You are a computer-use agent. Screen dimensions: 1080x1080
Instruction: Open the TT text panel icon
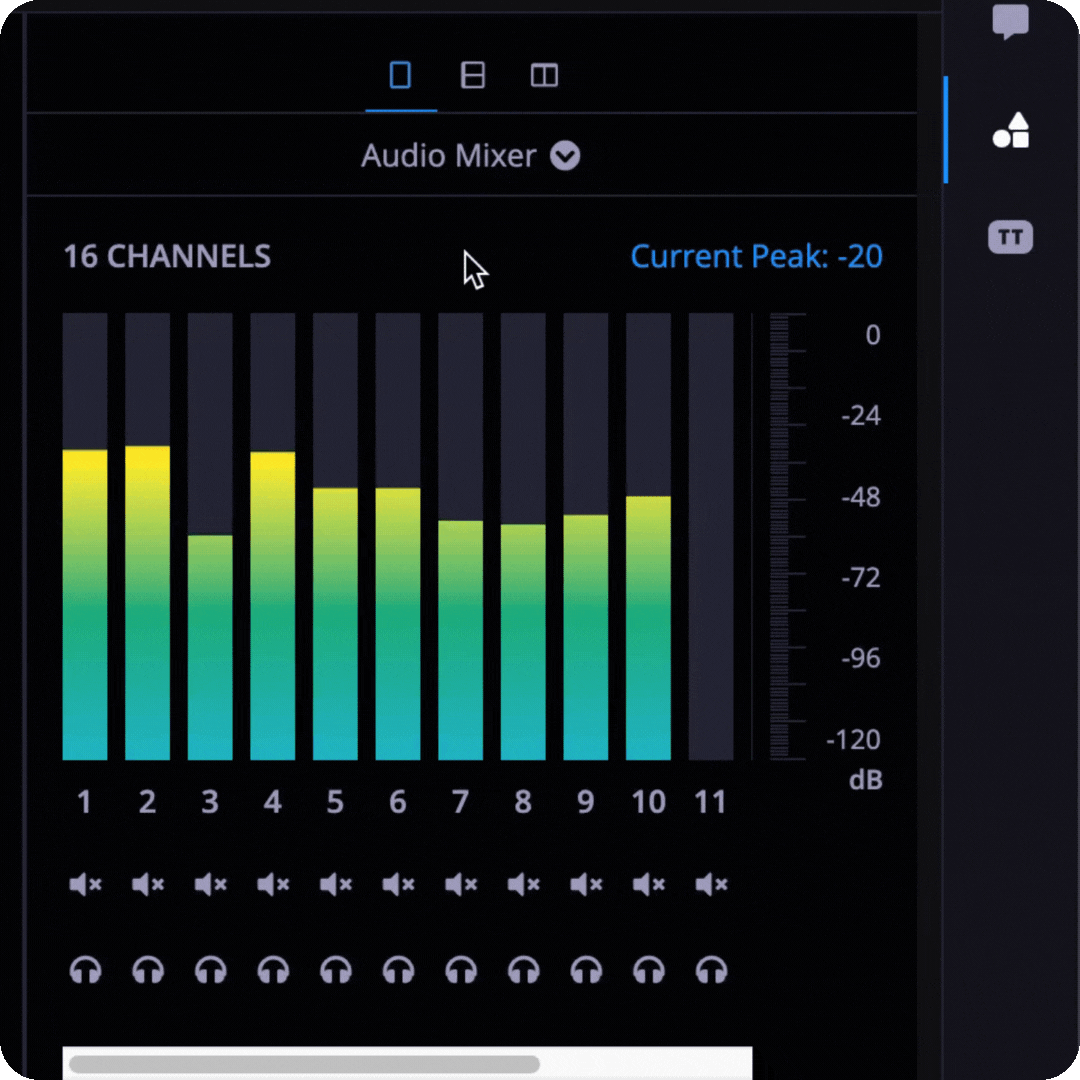pos(1010,237)
